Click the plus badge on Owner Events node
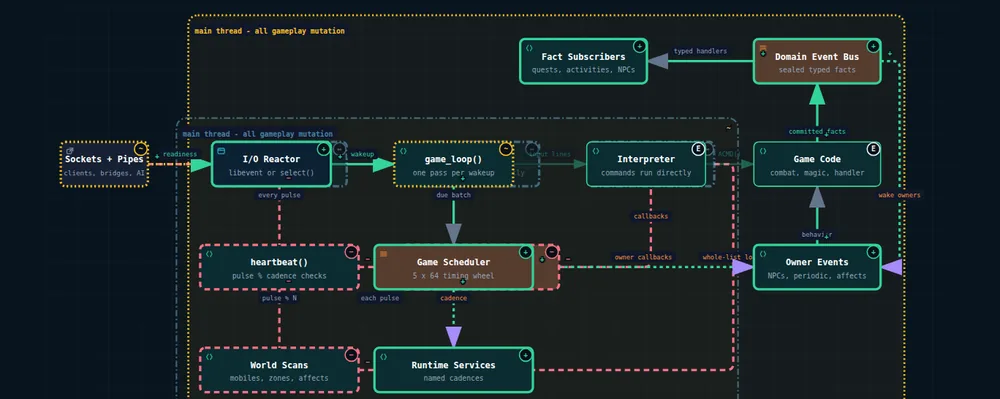The image size is (1000, 399). 873,252
